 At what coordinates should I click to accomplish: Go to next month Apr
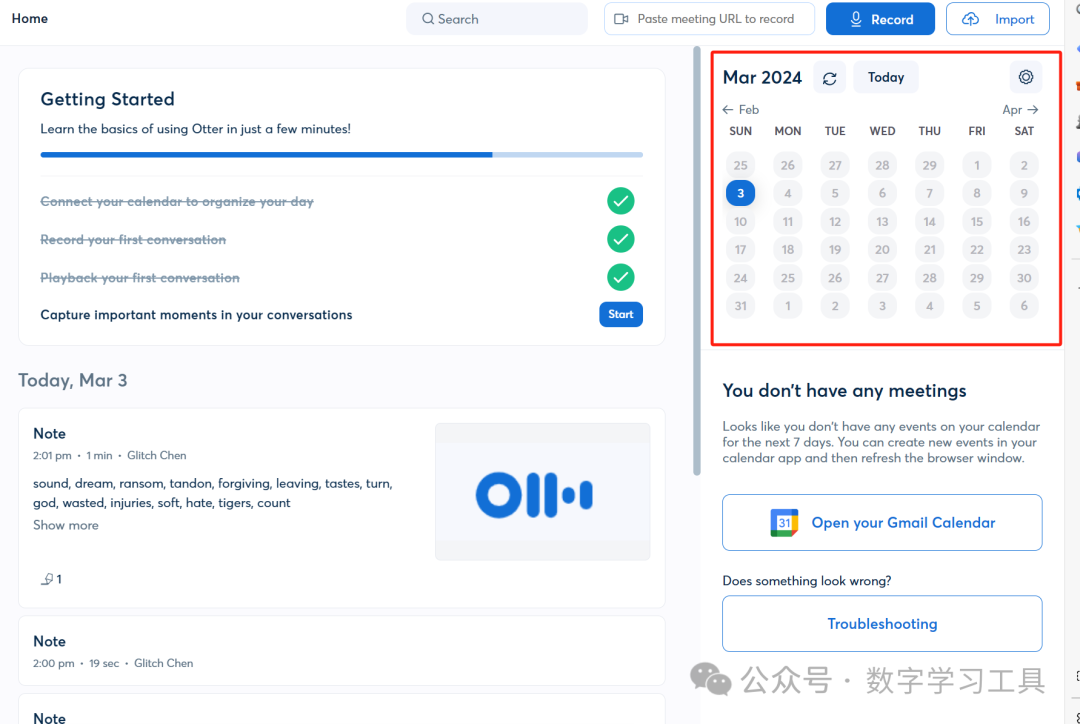(x=1020, y=110)
